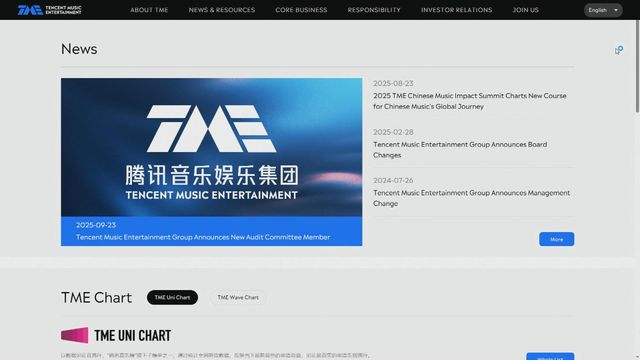Click the TME Chart section heading
The width and height of the screenshot is (640, 360).
(96, 298)
